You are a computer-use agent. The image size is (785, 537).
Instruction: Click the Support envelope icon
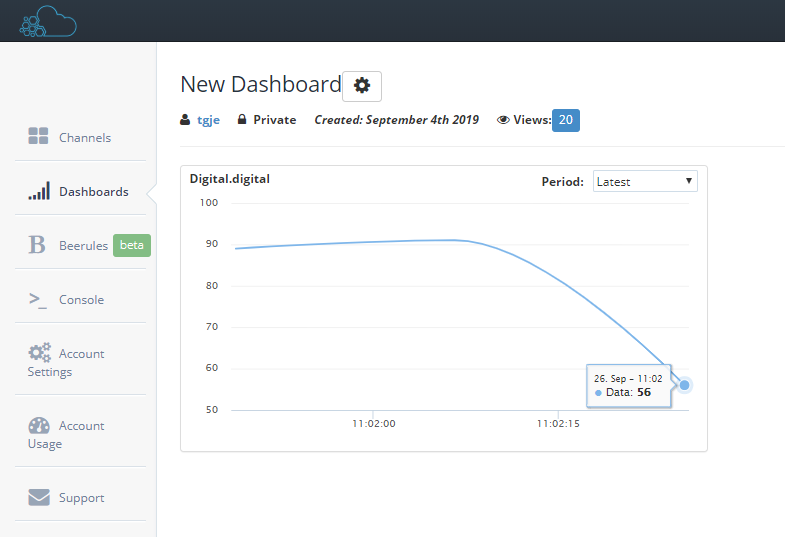pyautogui.click(x=38, y=497)
